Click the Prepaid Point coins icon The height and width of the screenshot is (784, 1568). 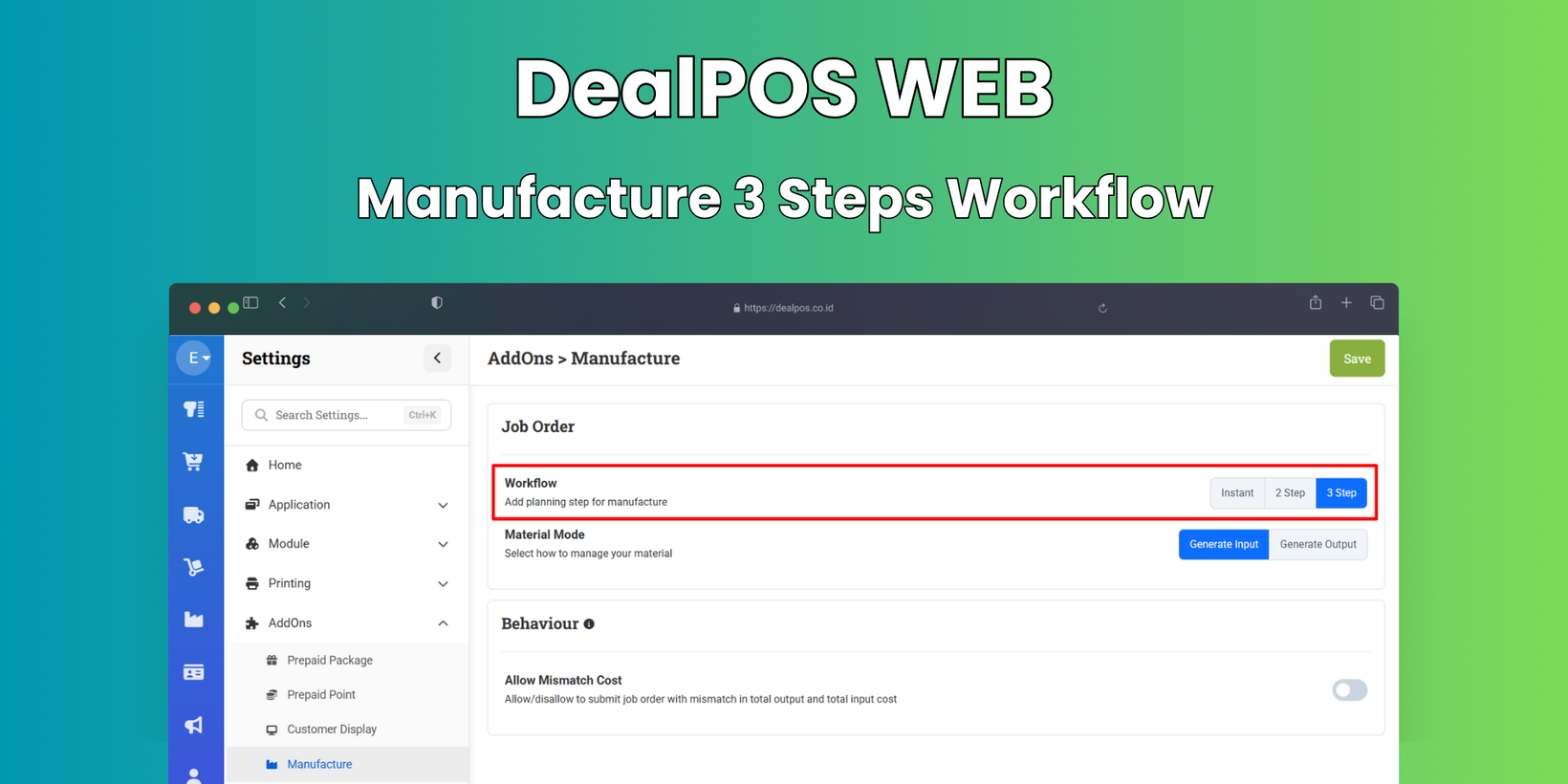tap(272, 694)
